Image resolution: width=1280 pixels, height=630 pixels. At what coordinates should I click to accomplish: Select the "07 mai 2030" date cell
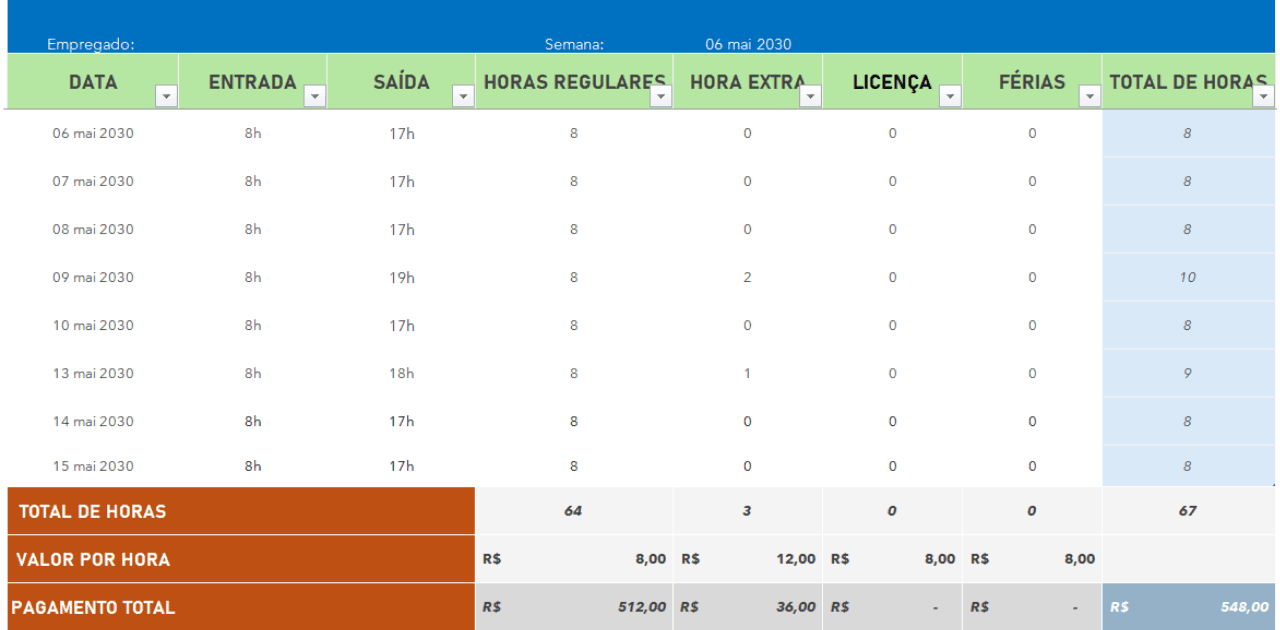point(93,181)
